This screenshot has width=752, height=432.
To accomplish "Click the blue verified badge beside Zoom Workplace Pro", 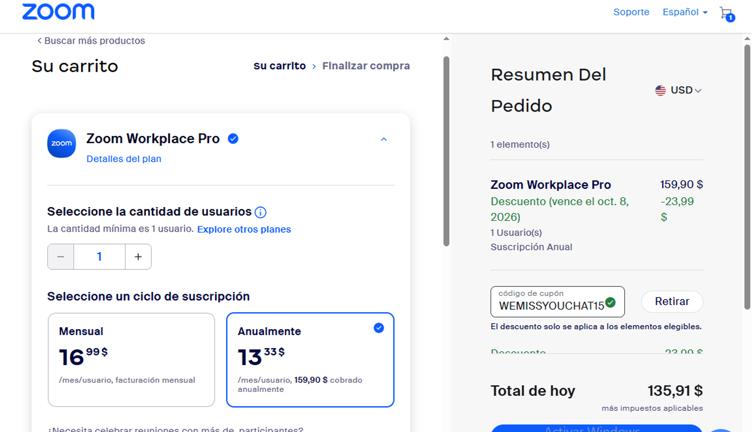I will [x=233, y=139].
